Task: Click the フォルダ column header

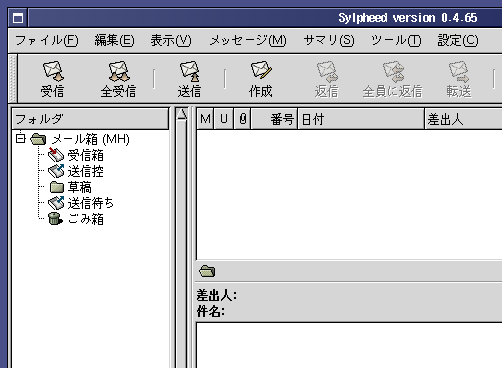Action: (x=90, y=119)
